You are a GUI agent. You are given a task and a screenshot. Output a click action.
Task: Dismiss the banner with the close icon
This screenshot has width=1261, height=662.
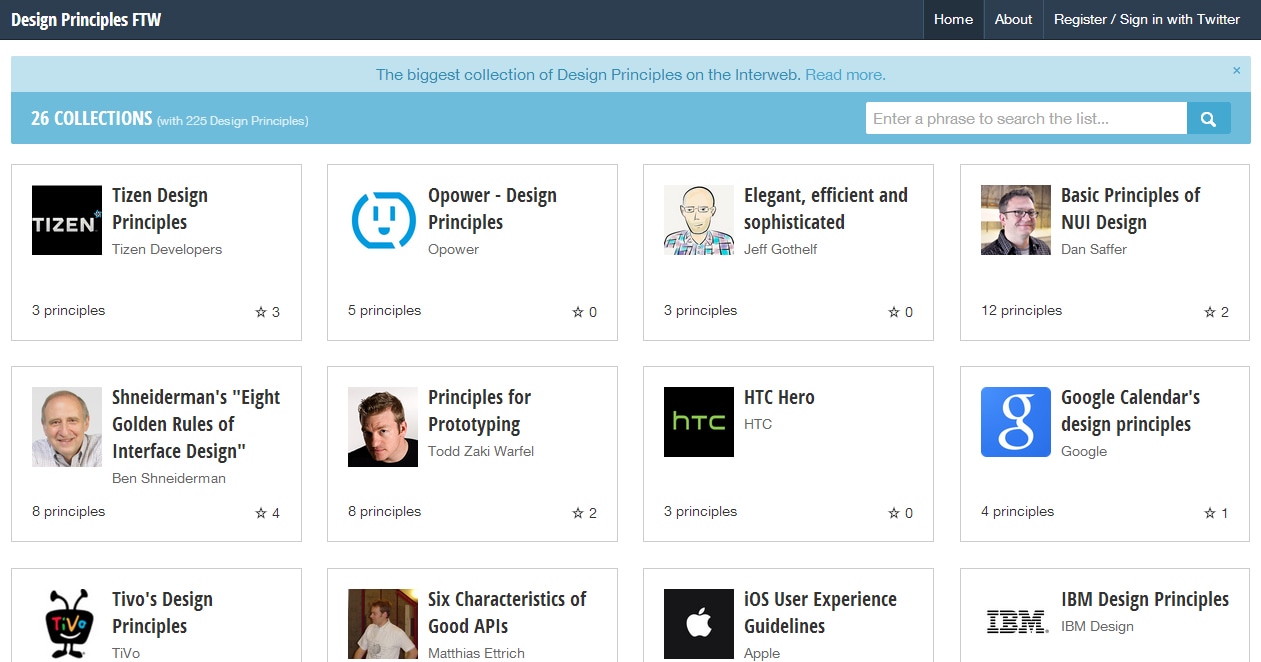1236,71
